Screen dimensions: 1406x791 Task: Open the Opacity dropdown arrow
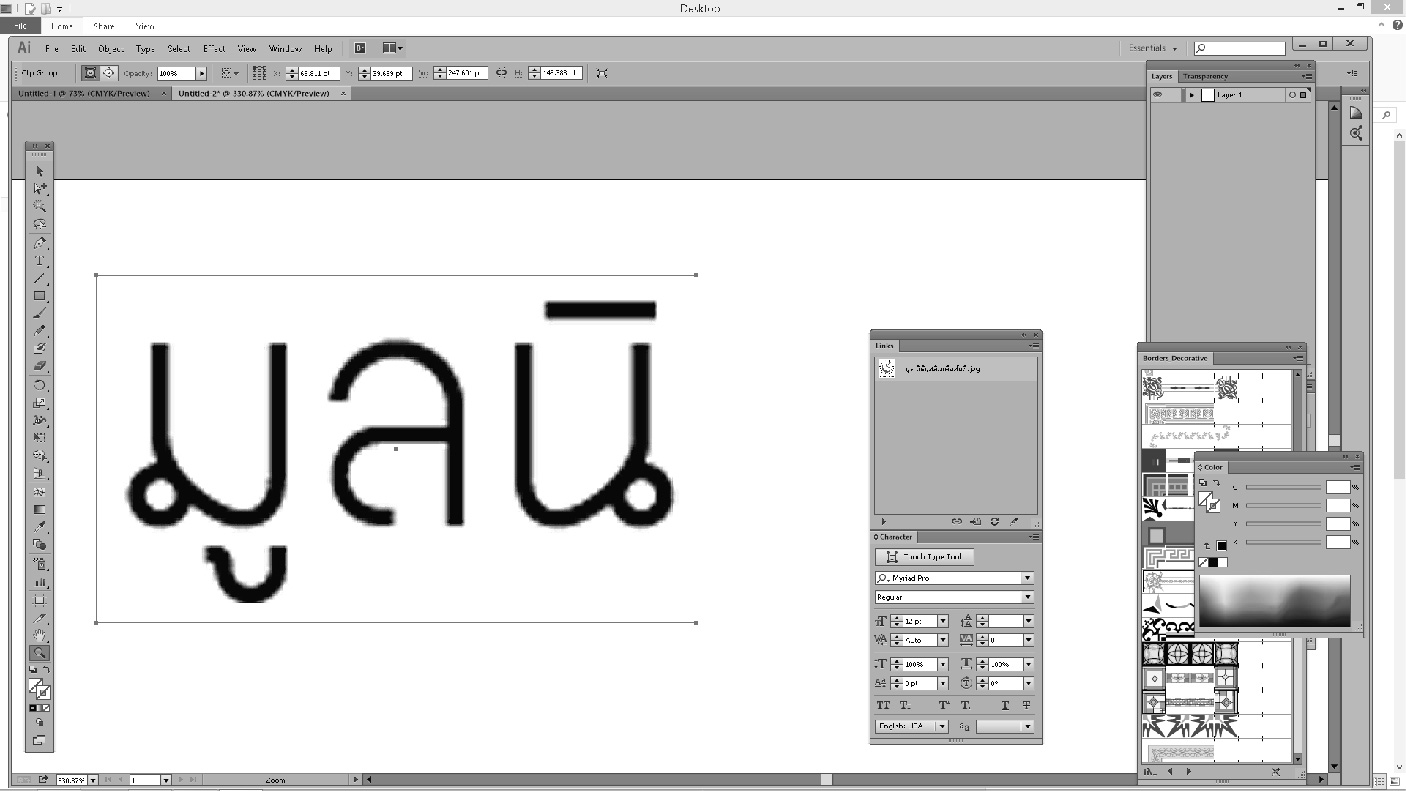click(x=201, y=73)
